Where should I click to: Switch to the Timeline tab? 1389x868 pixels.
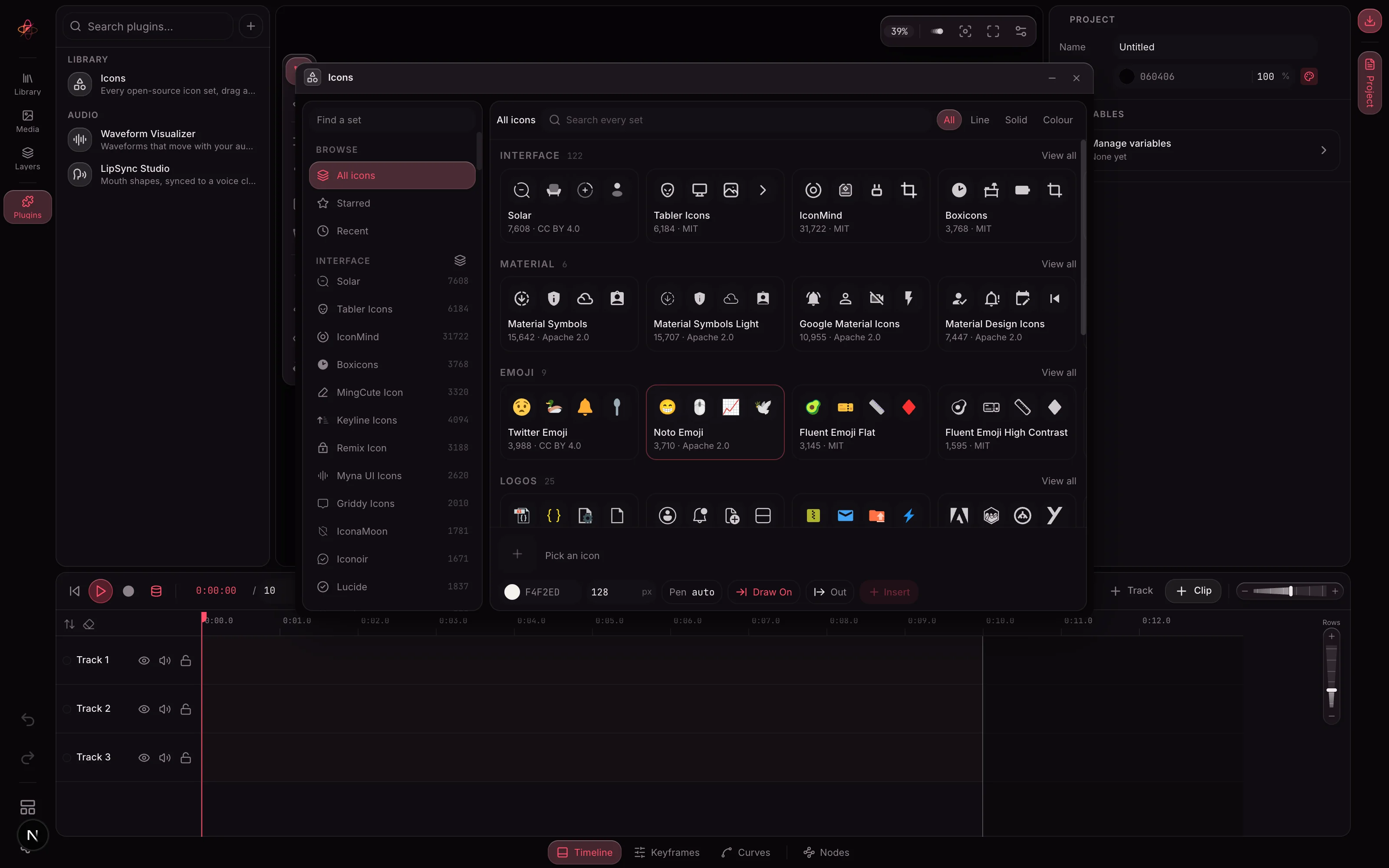(x=584, y=852)
